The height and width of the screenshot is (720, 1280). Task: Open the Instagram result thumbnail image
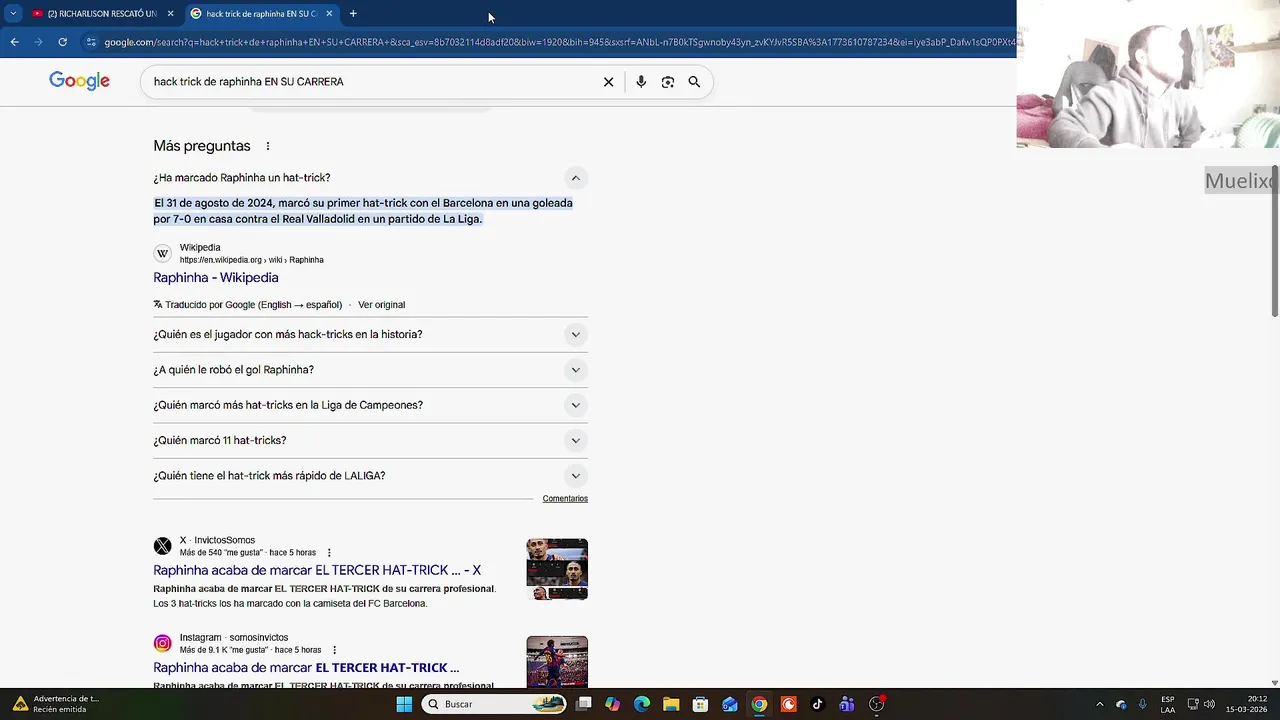coord(557,662)
